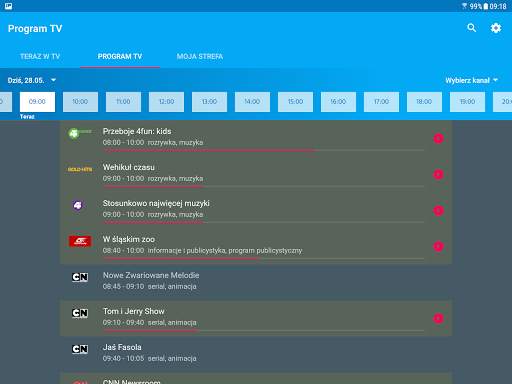This screenshot has height=384, width=512.
Task: Tap the 4fun Kids channel logo
Action: point(80,133)
